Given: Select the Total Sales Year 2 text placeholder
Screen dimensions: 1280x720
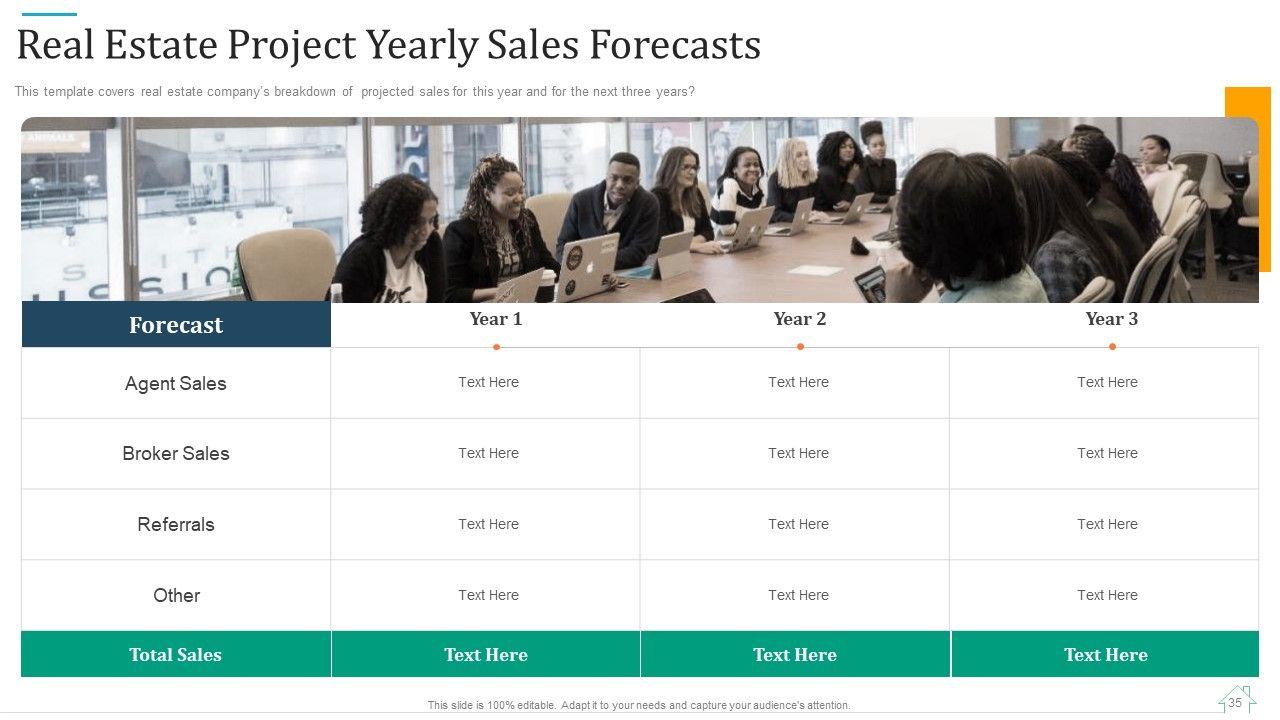Looking at the screenshot, I should point(795,655).
